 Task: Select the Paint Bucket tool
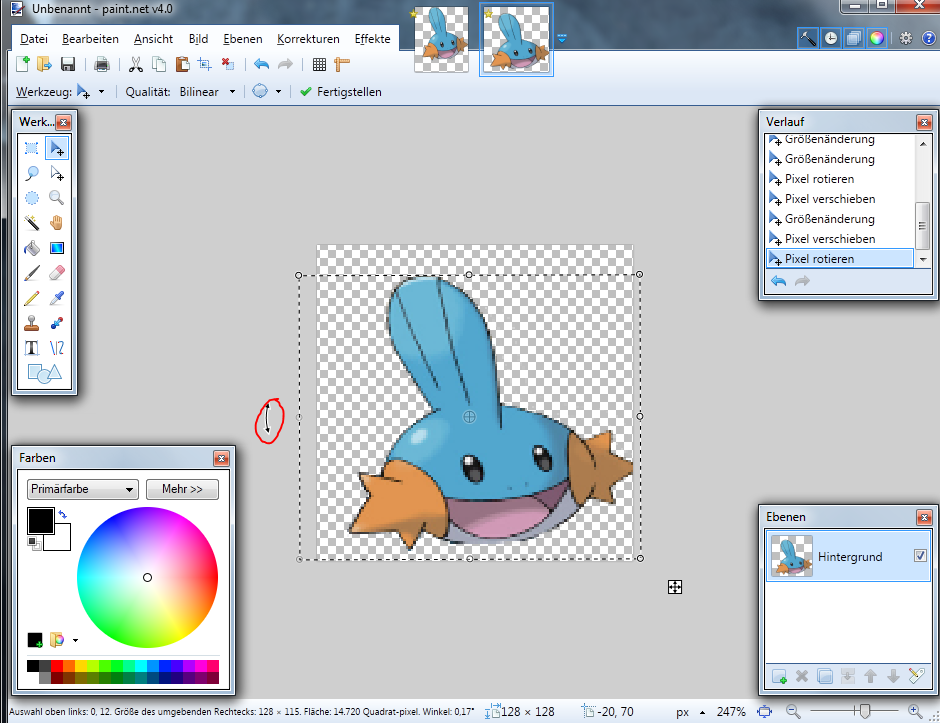coord(32,248)
